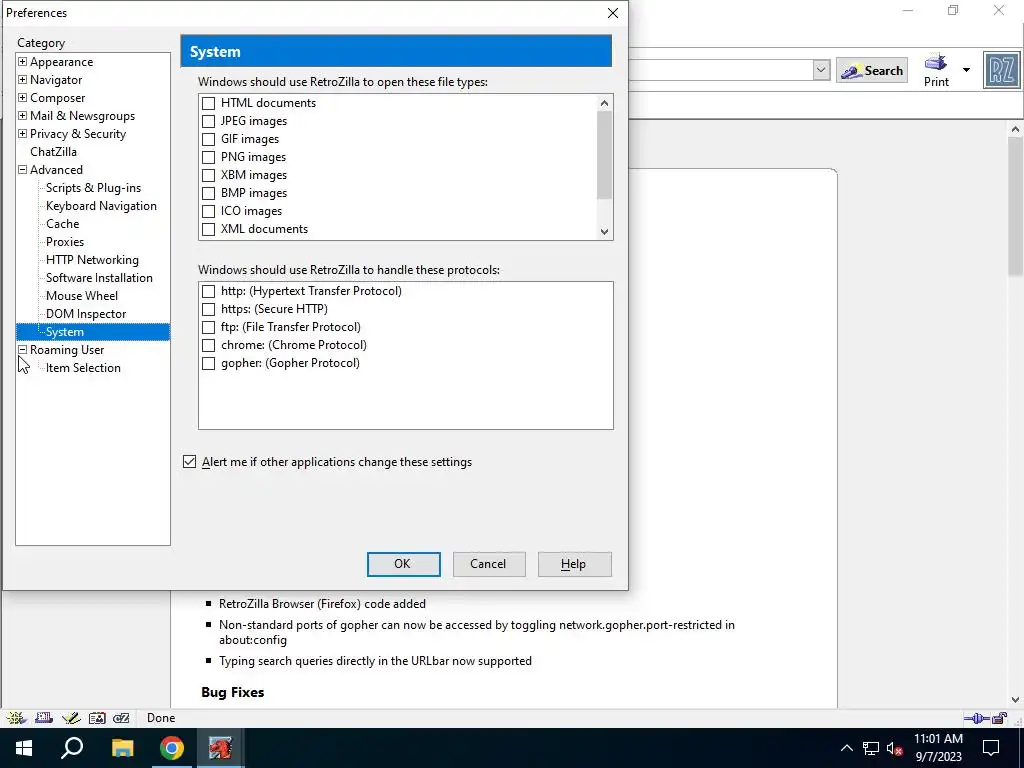Select ChatZilla in category tree
1024x768 pixels.
click(x=54, y=152)
